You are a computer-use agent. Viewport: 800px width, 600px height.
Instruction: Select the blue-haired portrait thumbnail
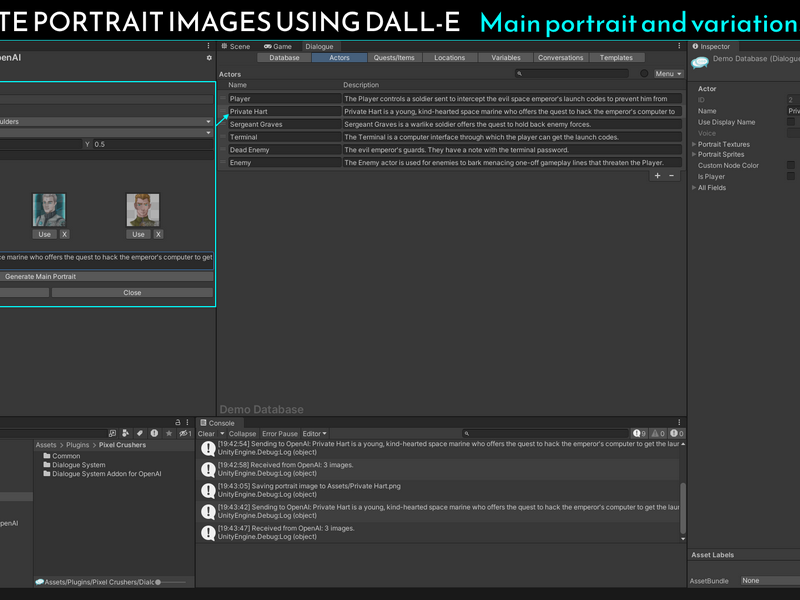click(49, 210)
